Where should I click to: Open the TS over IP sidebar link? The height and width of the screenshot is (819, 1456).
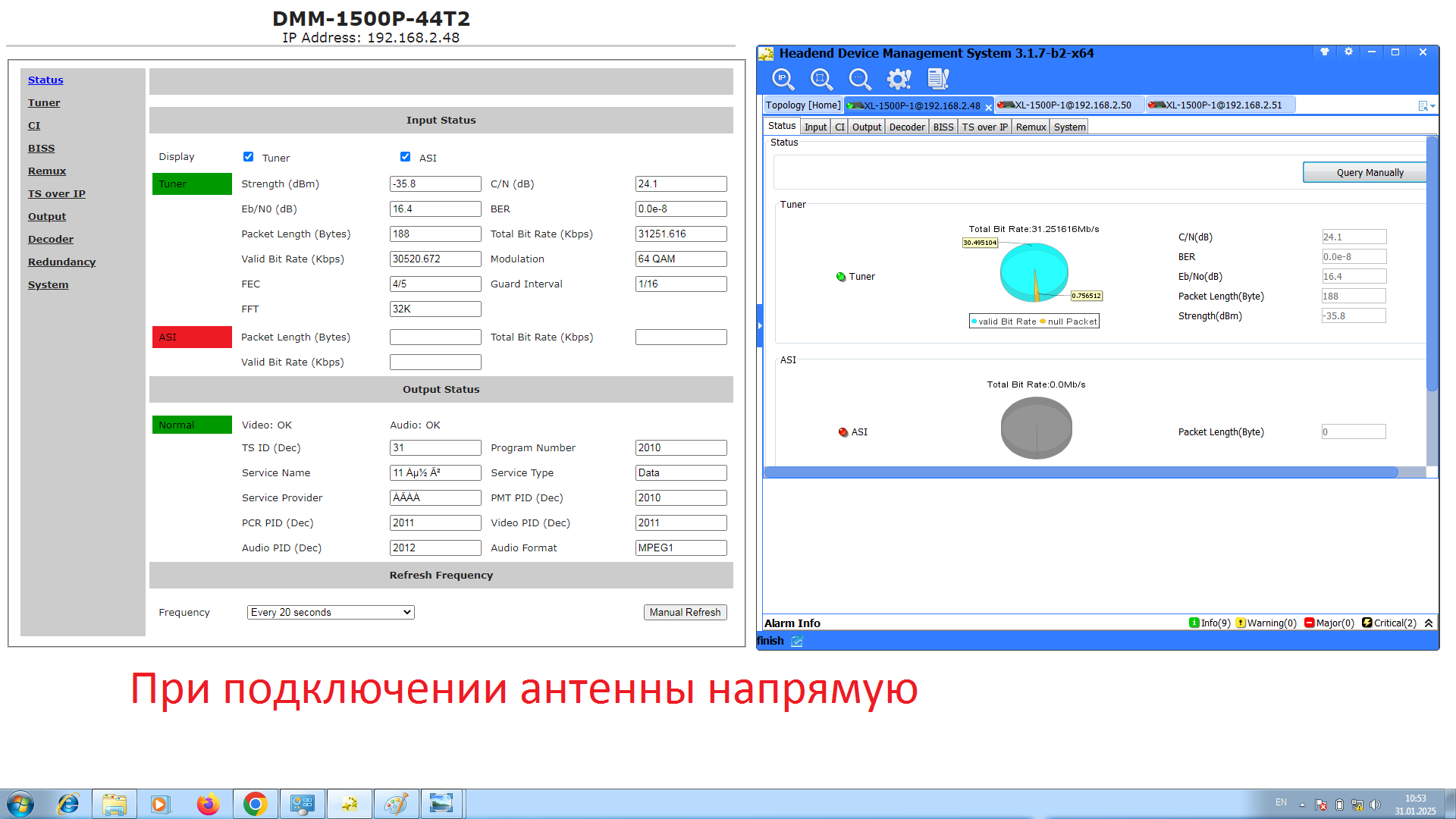(x=57, y=194)
